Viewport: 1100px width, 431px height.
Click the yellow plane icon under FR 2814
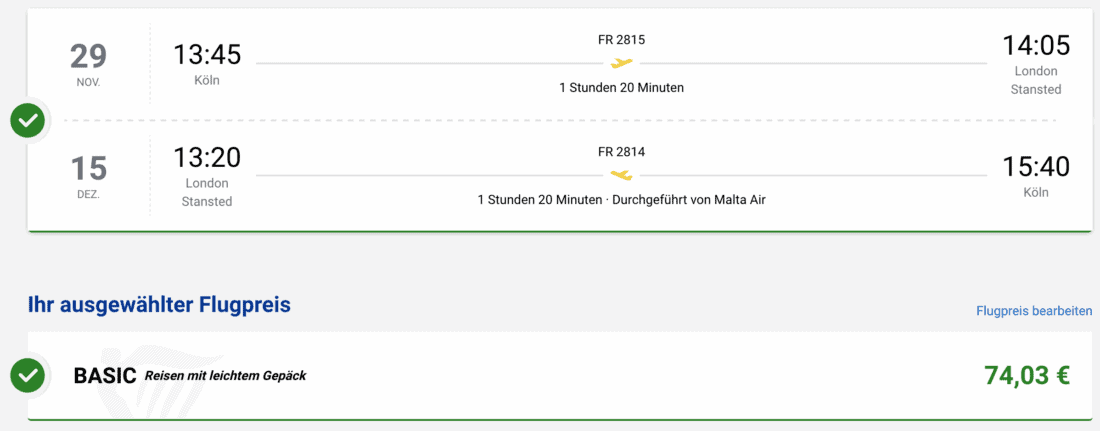pyautogui.click(x=622, y=176)
